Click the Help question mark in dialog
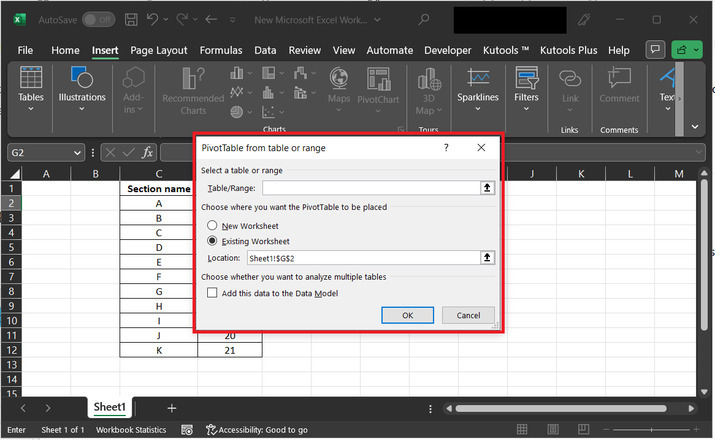Viewport: 715px width, 440px height. [x=445, y=148]
